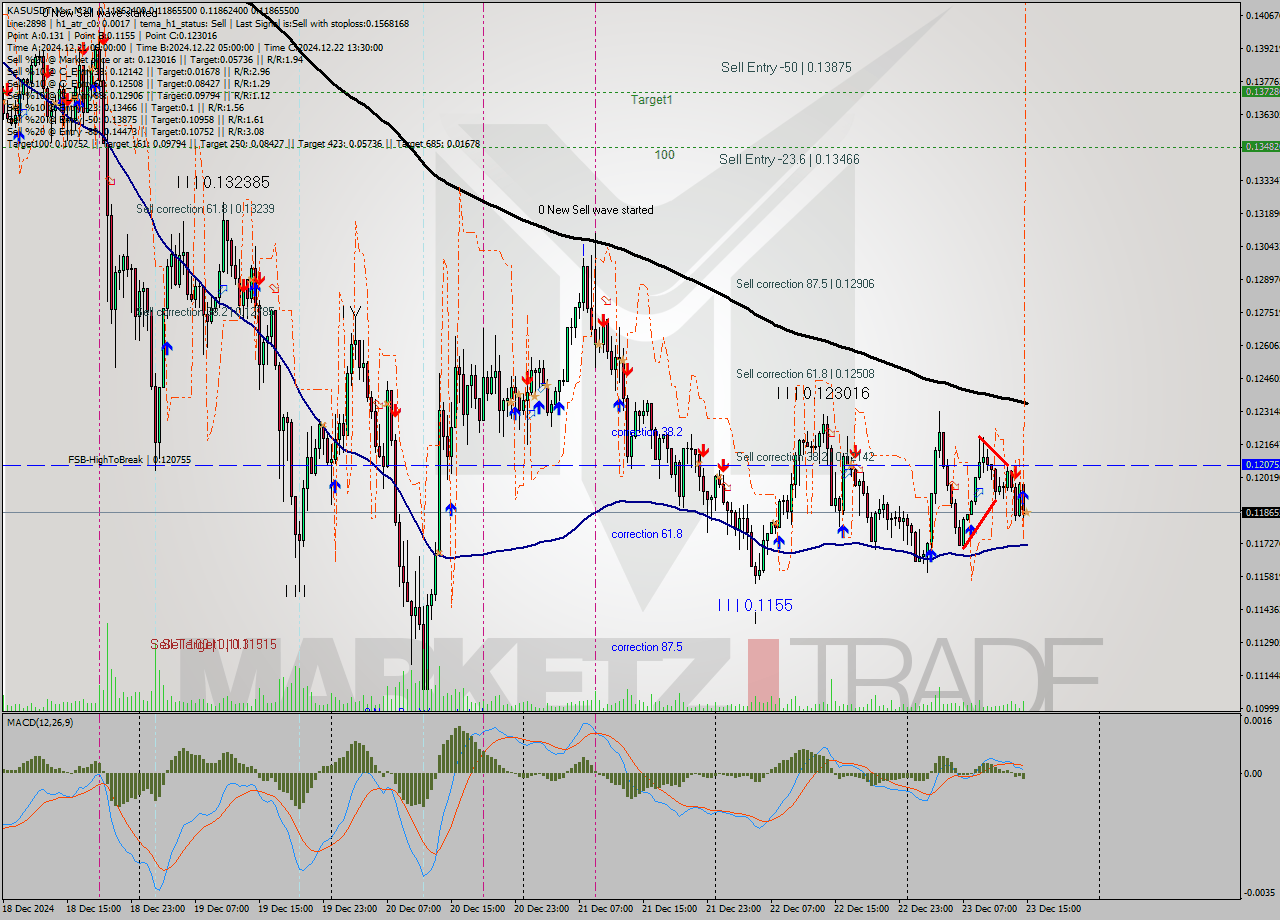Click the current price tag 0.11865
This screenshot has height=920, width=1280.
coord(1259,512)
